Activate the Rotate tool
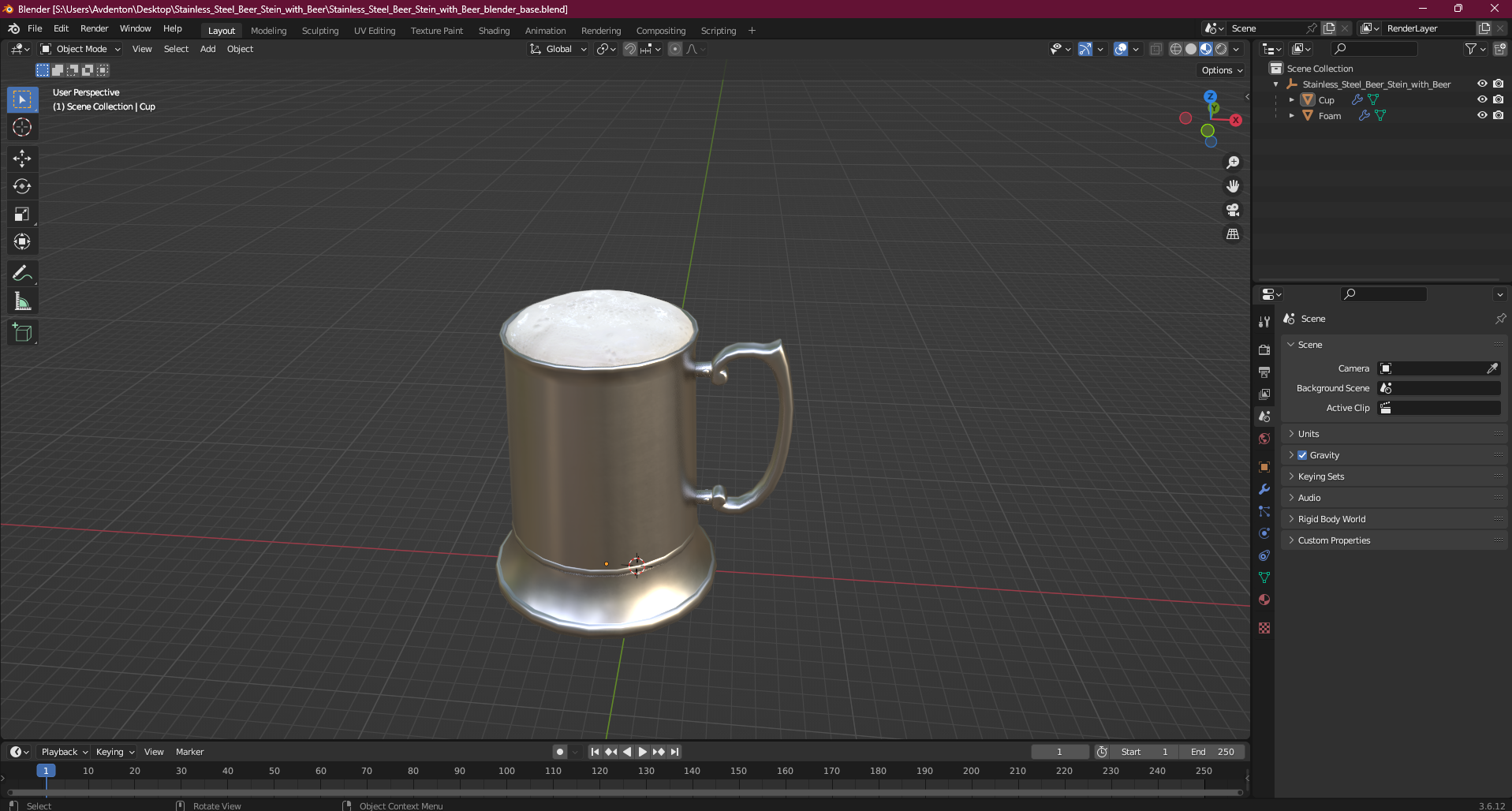This screenshot has width=1512, height=811. pyautogui.click(x=22, y=186)
